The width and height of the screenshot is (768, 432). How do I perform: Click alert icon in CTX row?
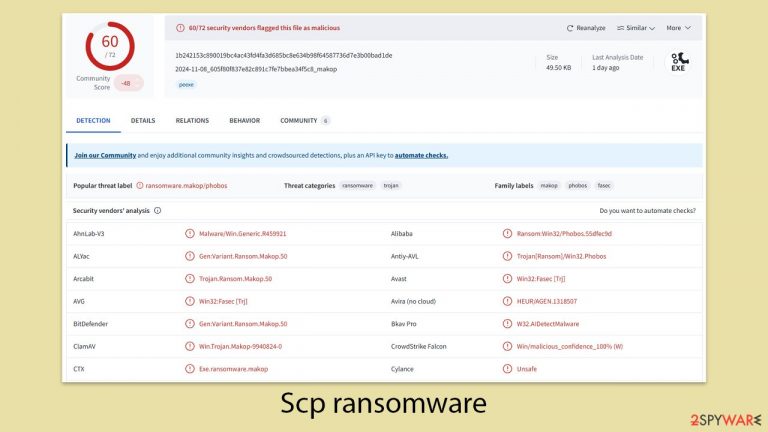point(190,369)
